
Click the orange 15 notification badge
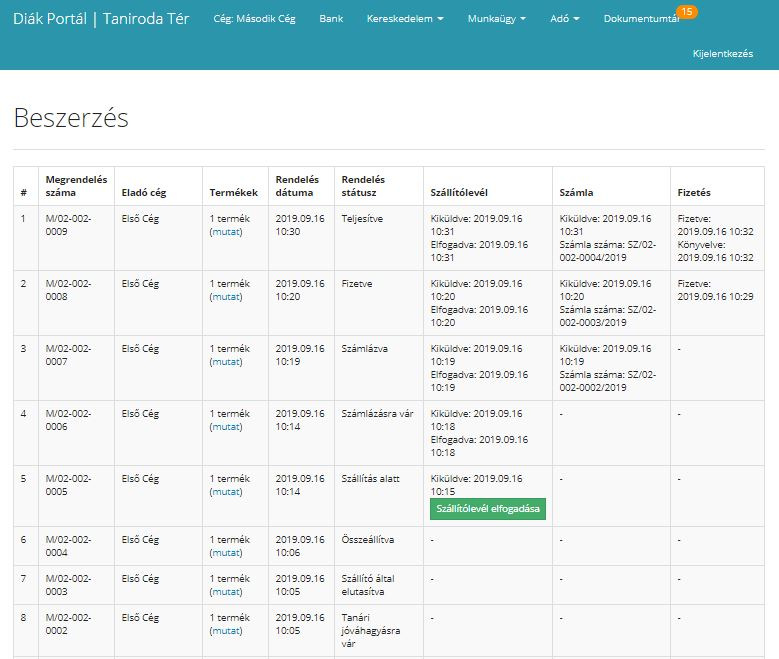click(x=687, y=11)
